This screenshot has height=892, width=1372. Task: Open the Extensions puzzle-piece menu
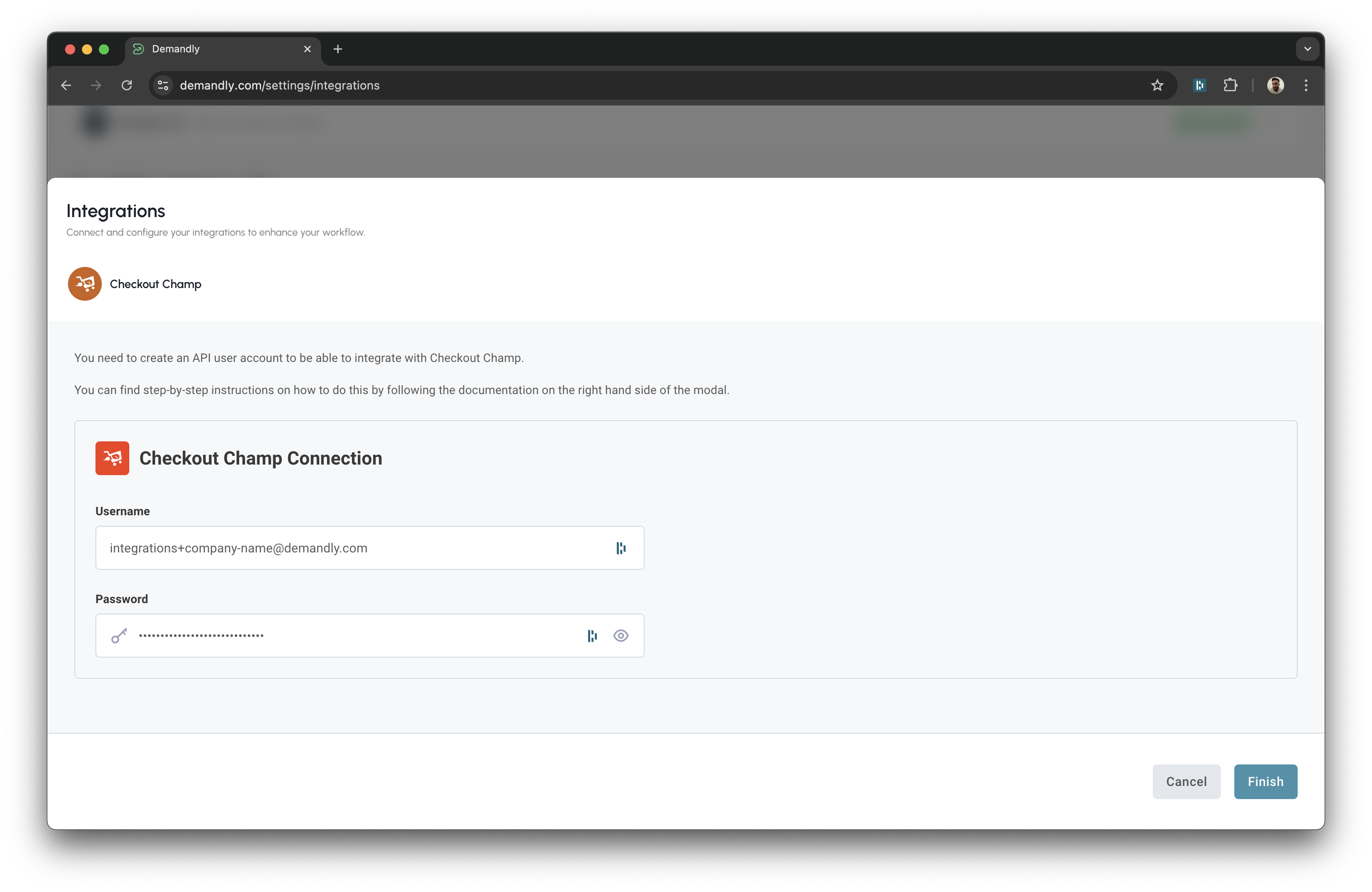[x=1230, y=85]
